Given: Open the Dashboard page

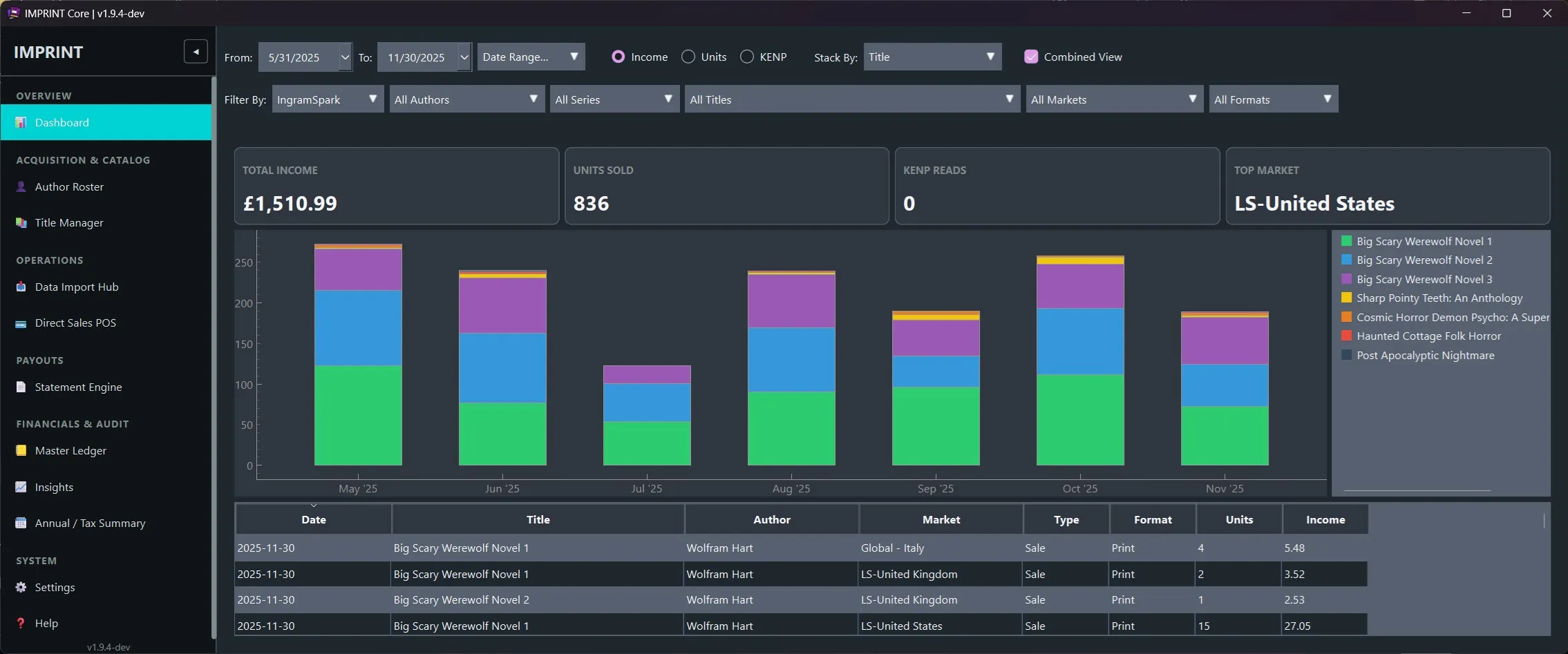Looking at the screenshot, I should pos(106,122).
